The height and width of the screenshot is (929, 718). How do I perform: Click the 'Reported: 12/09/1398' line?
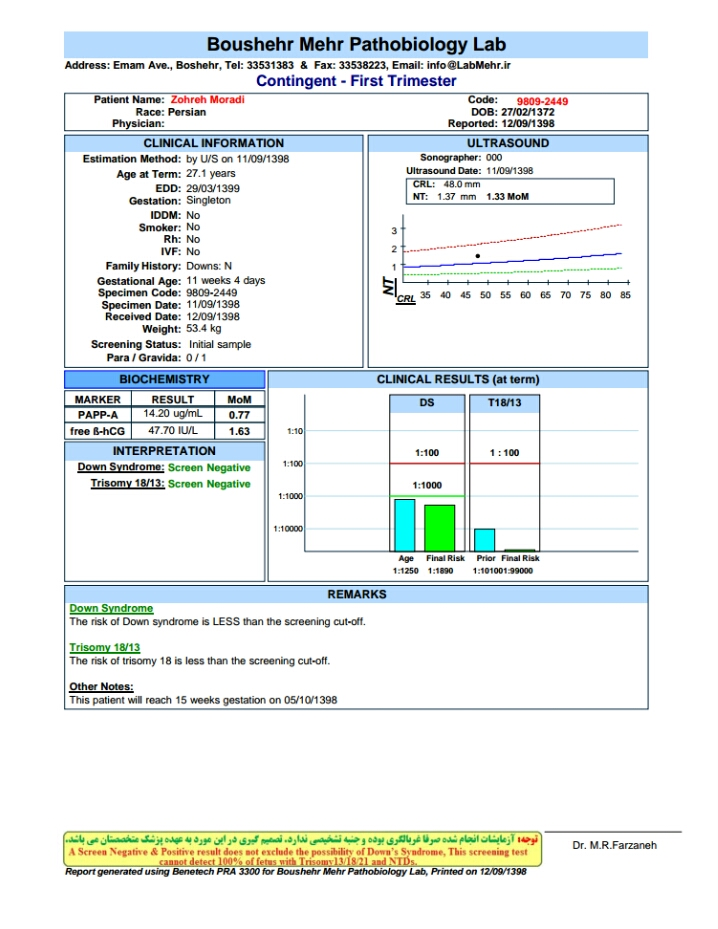(x=501, y=123)
